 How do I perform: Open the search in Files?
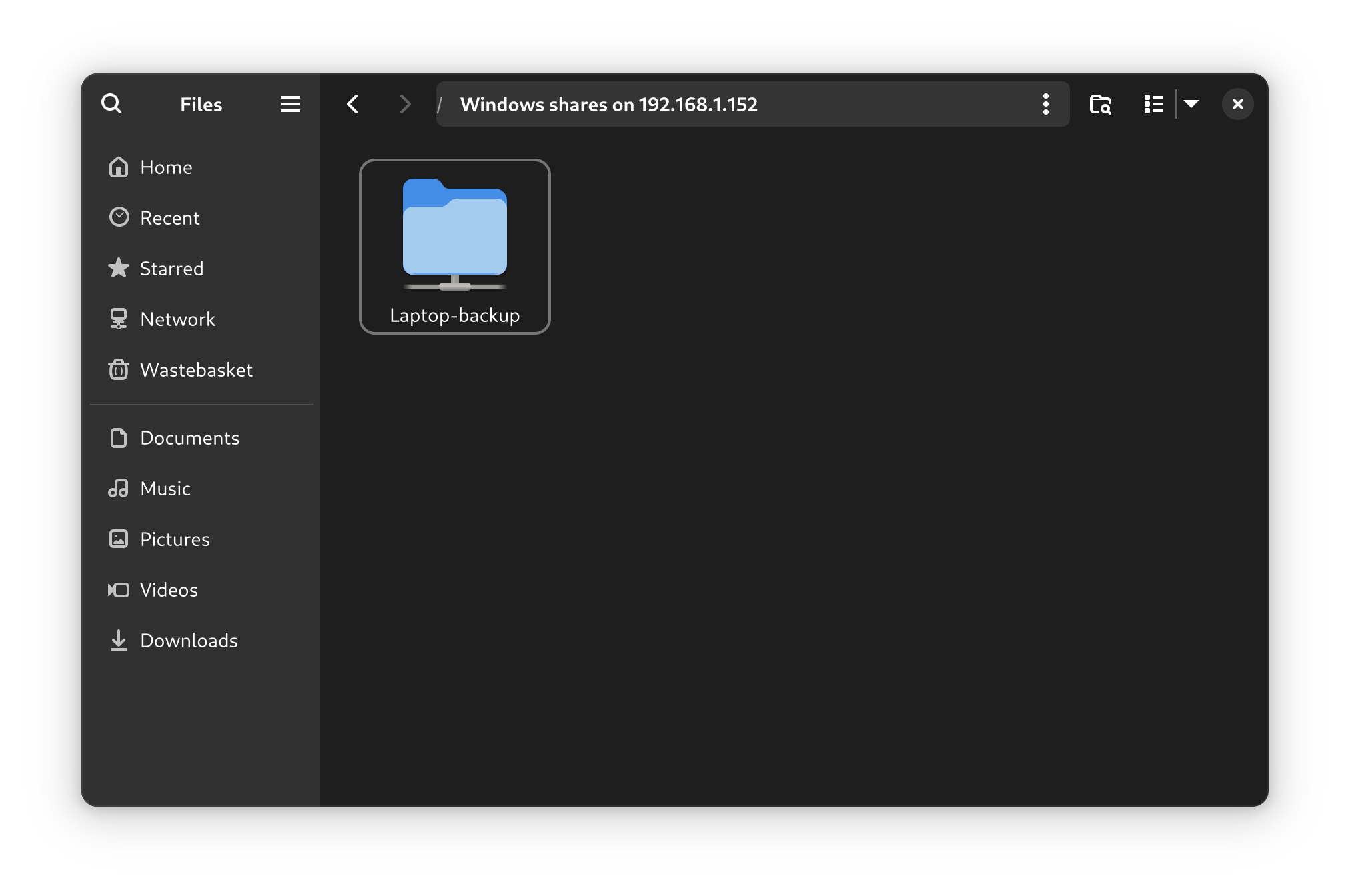[111, 104]
